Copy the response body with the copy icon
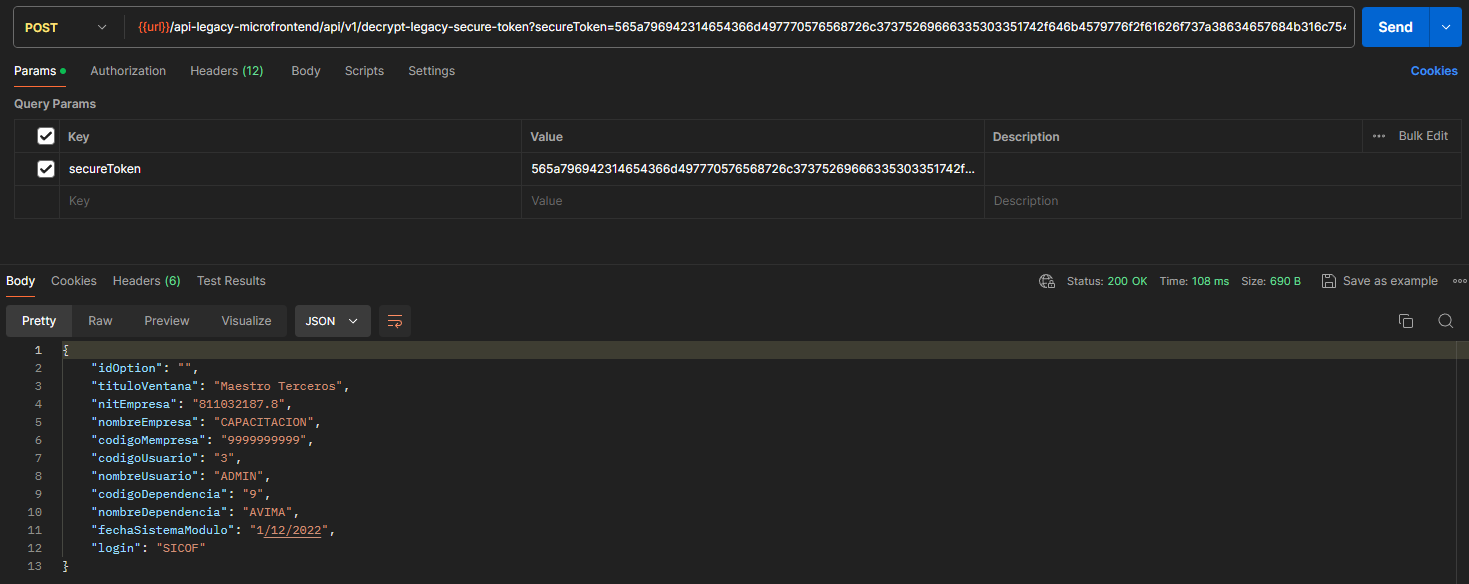This screenshot has height=584, width=1469. [x=1406, y=321]
